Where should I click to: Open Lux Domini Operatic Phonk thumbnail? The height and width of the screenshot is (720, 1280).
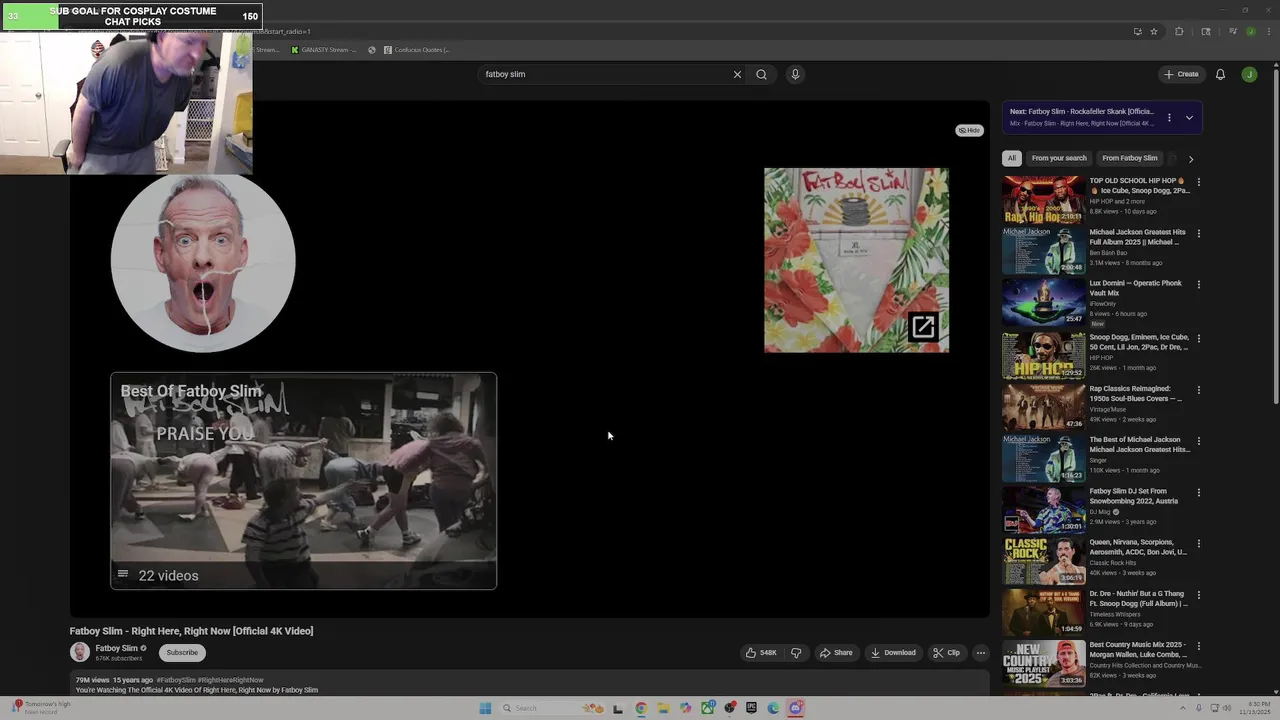pos(1044,303)
